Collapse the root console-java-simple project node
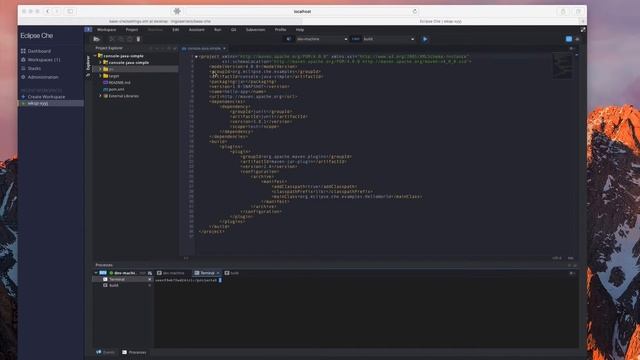The height and width of the screenshot is (360, 640). click(95, 56)
